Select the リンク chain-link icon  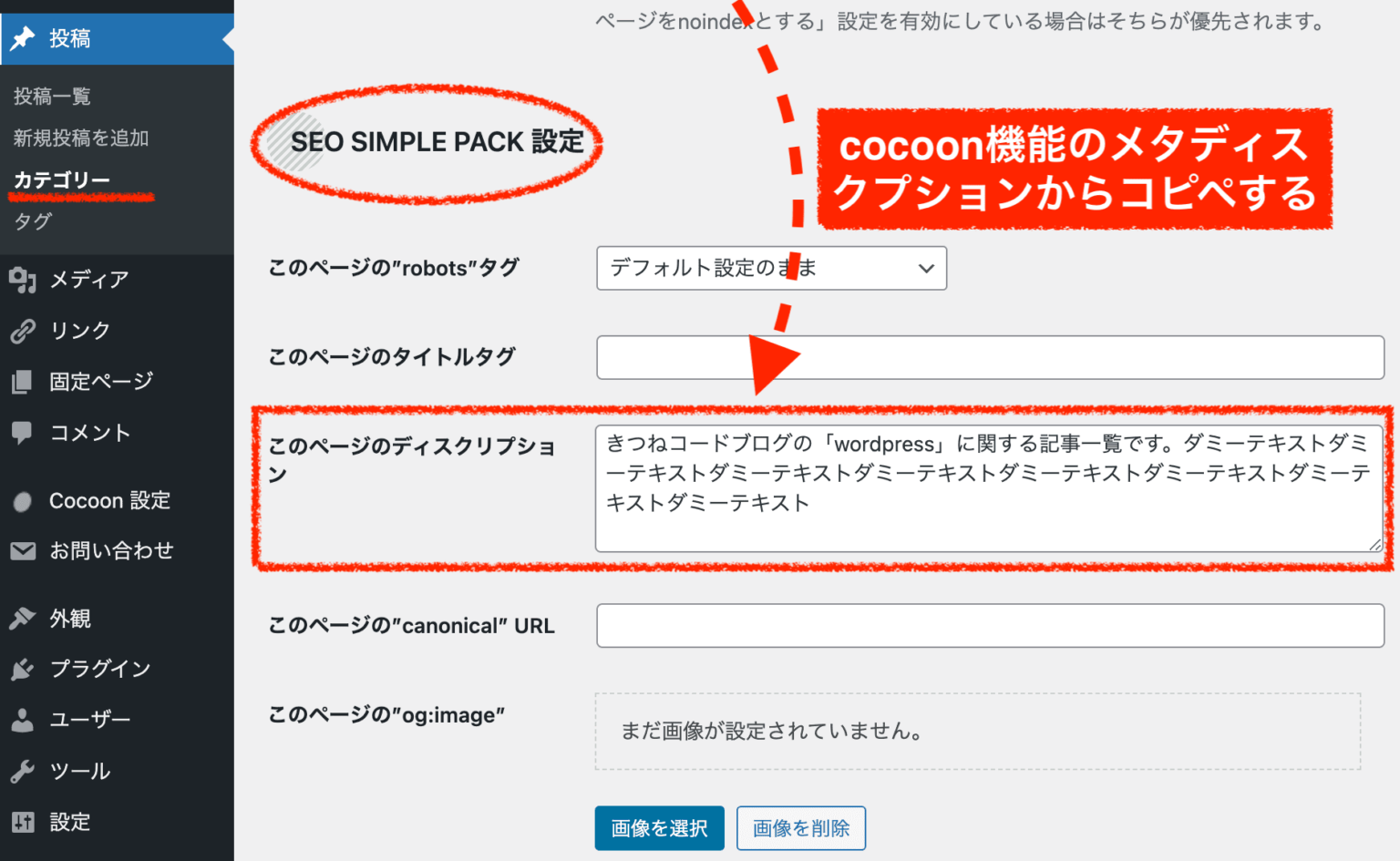click(23, 331)
